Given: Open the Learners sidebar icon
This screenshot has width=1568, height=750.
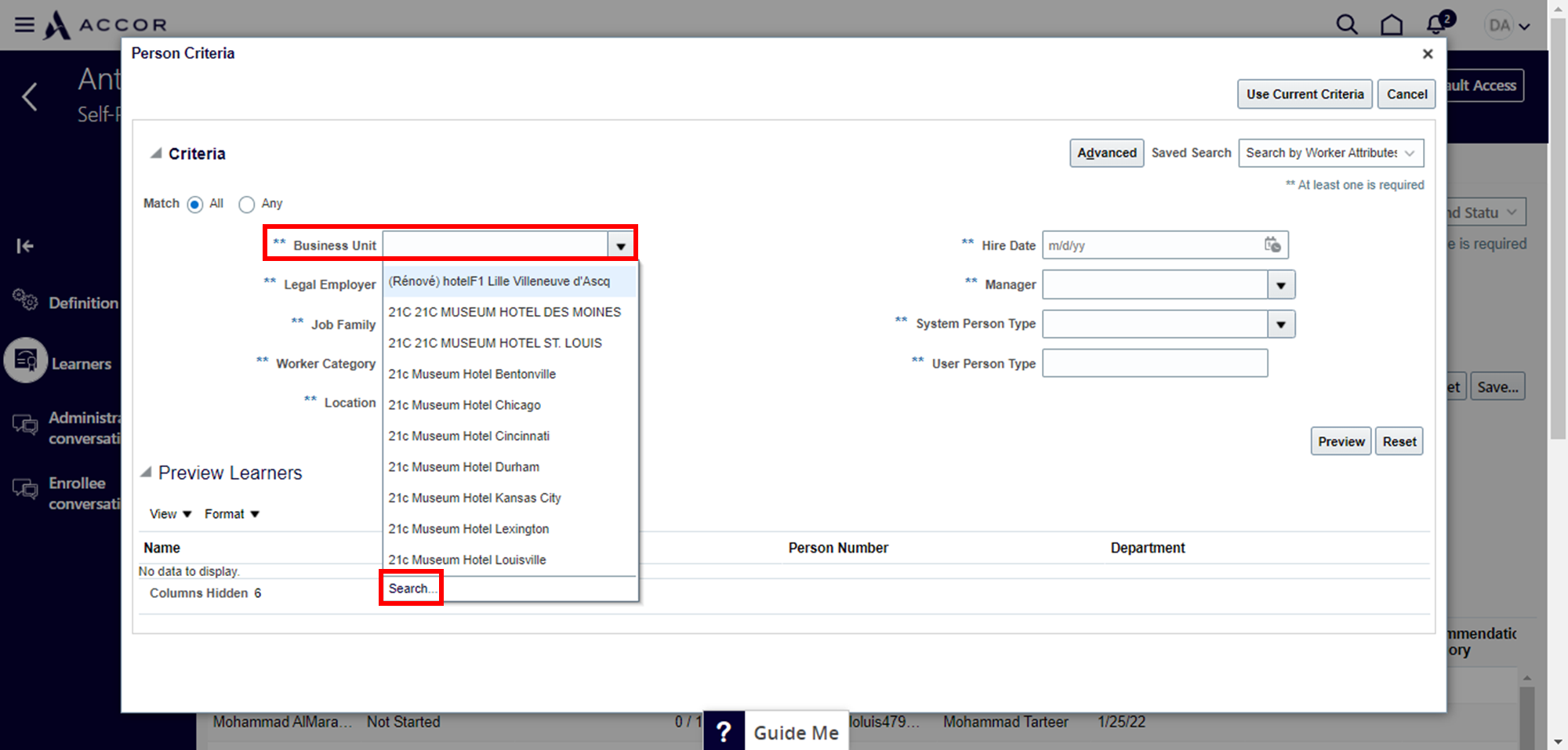Looking at the screenshot, I should pyautogui.click(x=26, y=360).
